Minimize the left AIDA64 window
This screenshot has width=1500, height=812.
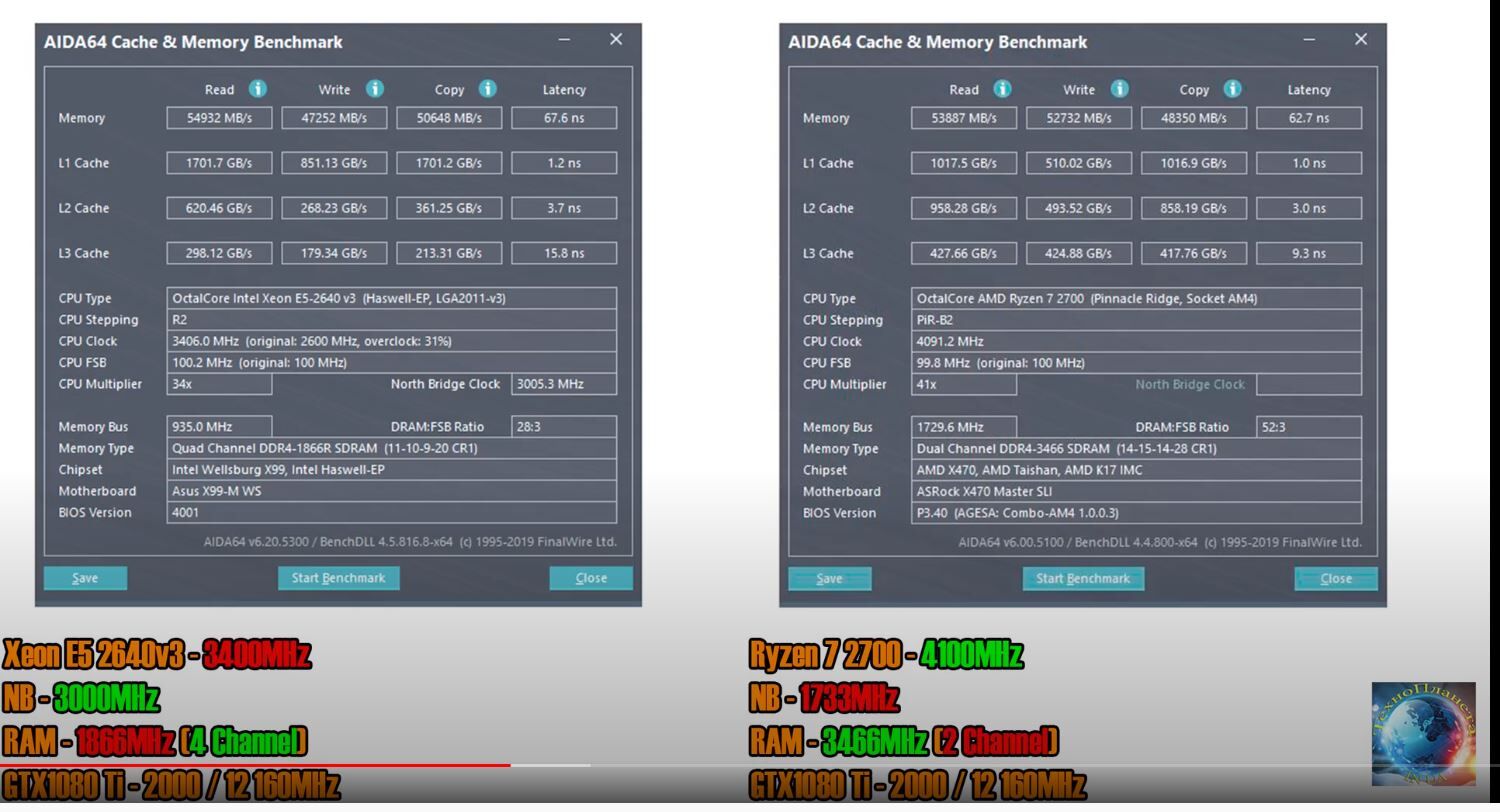tap(564, 40)
